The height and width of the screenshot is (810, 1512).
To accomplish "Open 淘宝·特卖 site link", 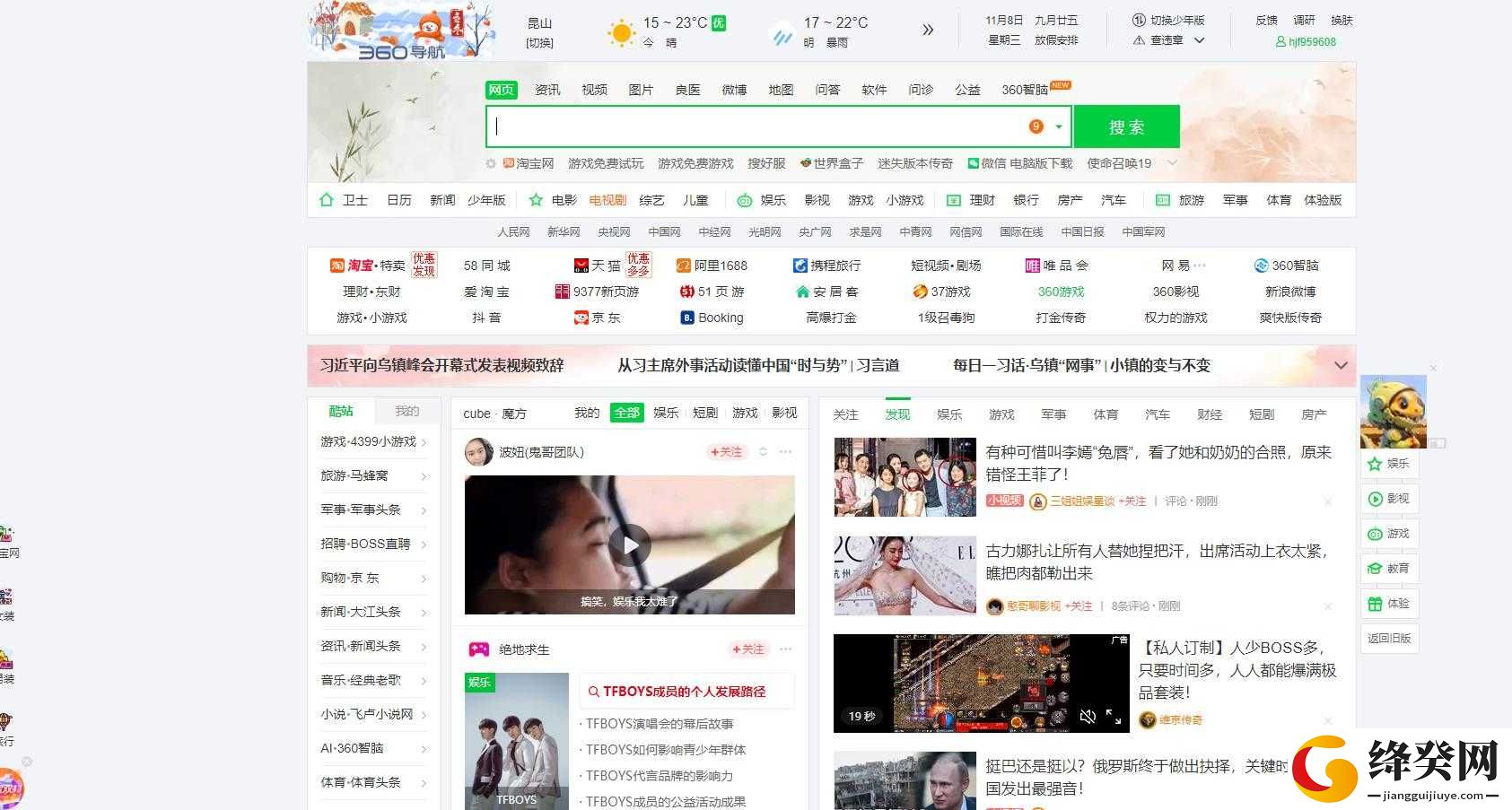I will (368, 266).
